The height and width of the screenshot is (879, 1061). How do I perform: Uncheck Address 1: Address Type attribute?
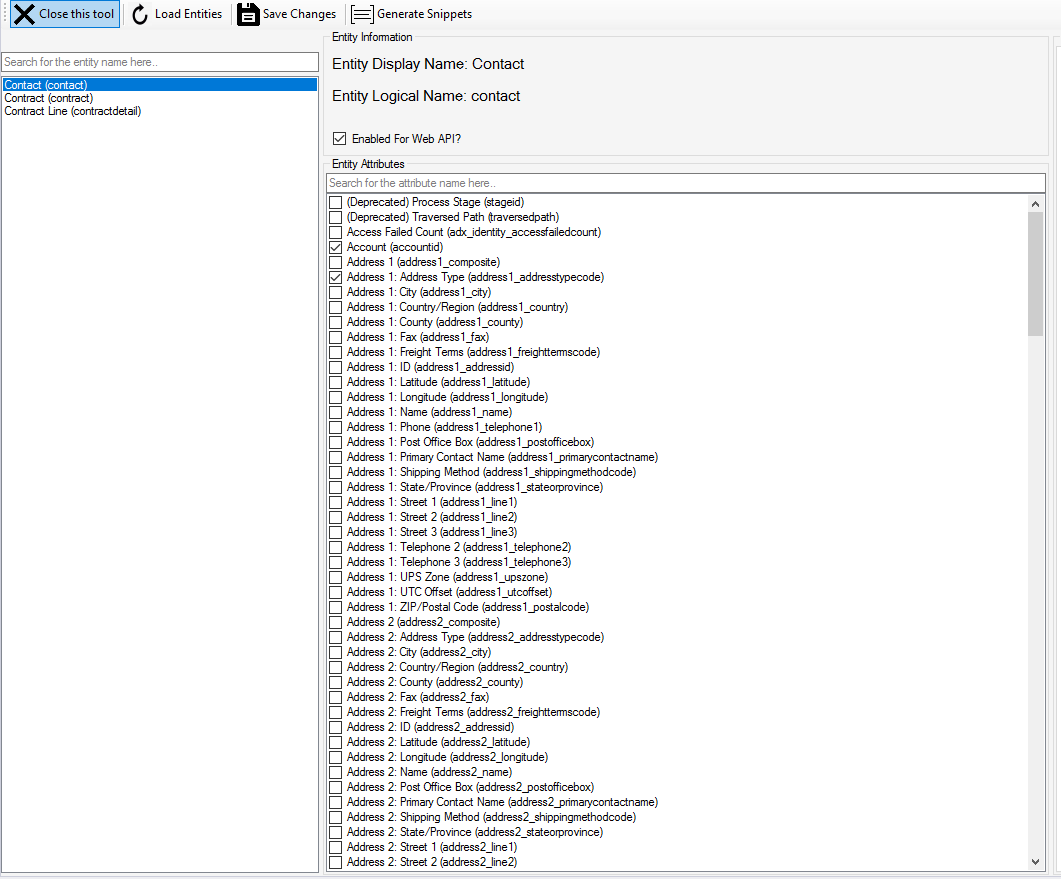click(x=336, y=277)
